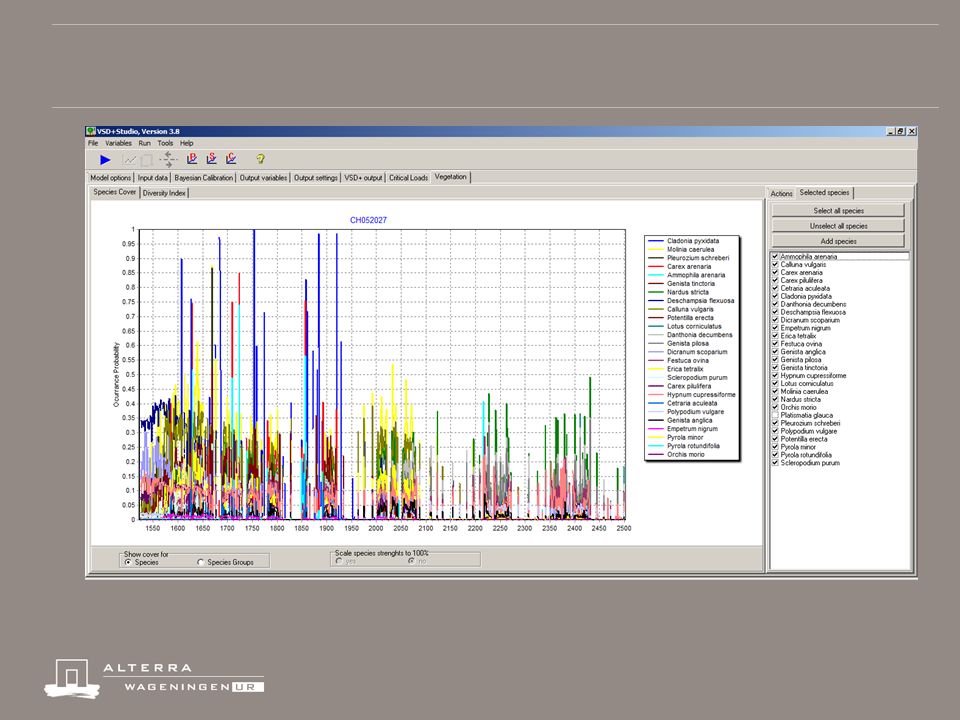The image size is (960, 720).
Task: Click the yellow lightbulb help icon
Action: tap(260, 159)
